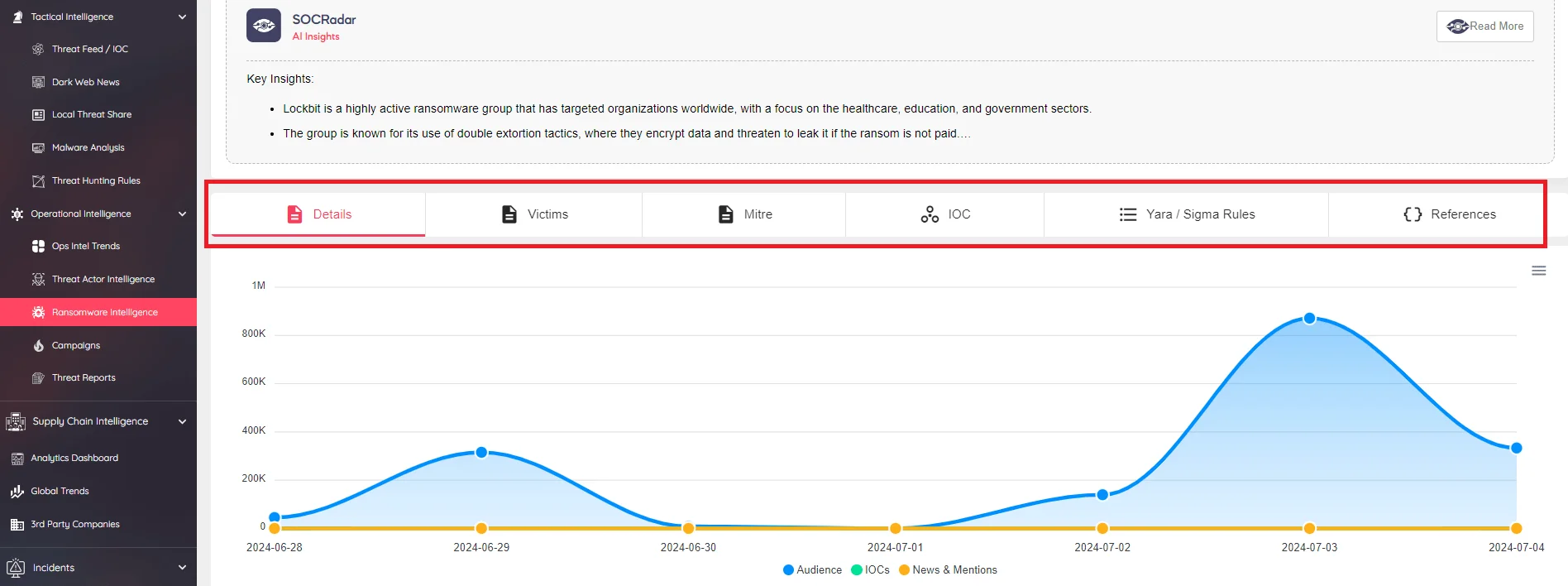This screenshot has height=586, width=1568.
Task: Click the Tactical Intelligence chess knight icon
Action: [17, 17]
